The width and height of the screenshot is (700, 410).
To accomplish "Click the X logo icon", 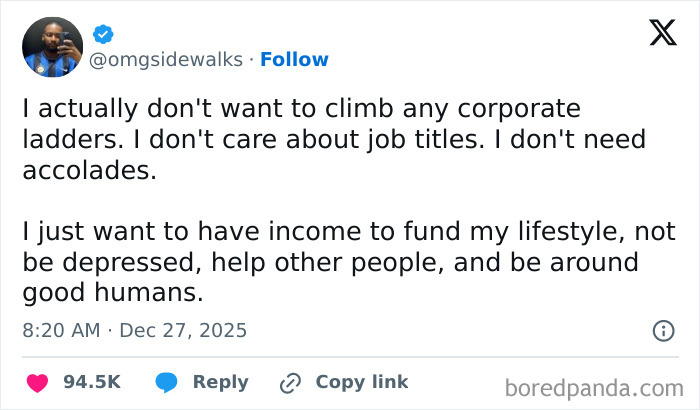I will pos(662,32).
